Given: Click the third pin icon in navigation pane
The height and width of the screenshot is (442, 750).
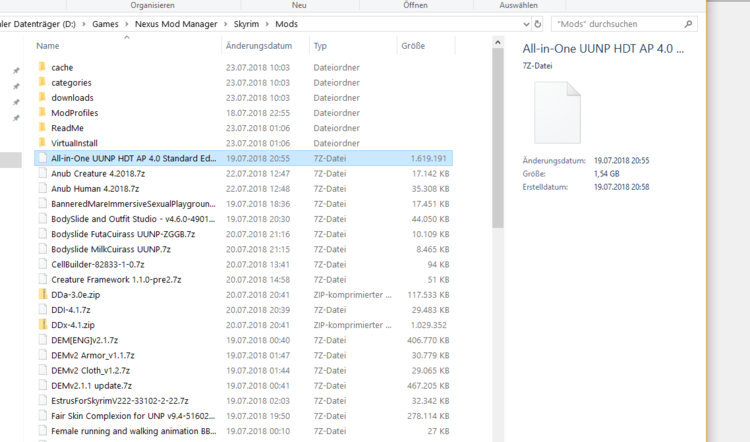Looking at the screenshot, I should click(16, 102).
